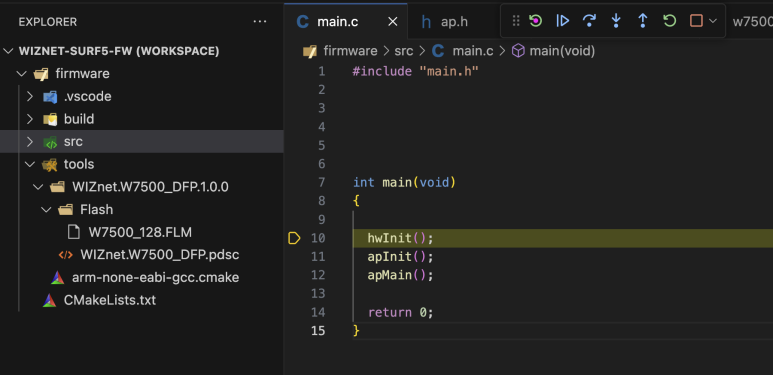Click the tools folder icon

[50, 165]
